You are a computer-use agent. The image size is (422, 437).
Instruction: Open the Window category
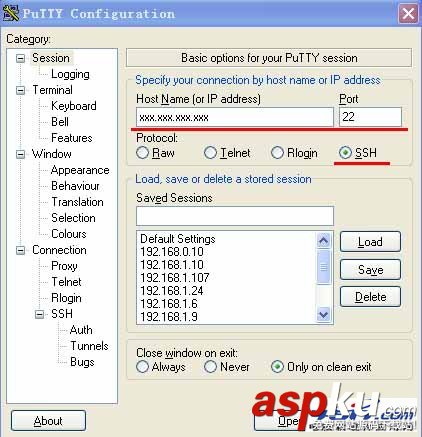tap(52, 154)
